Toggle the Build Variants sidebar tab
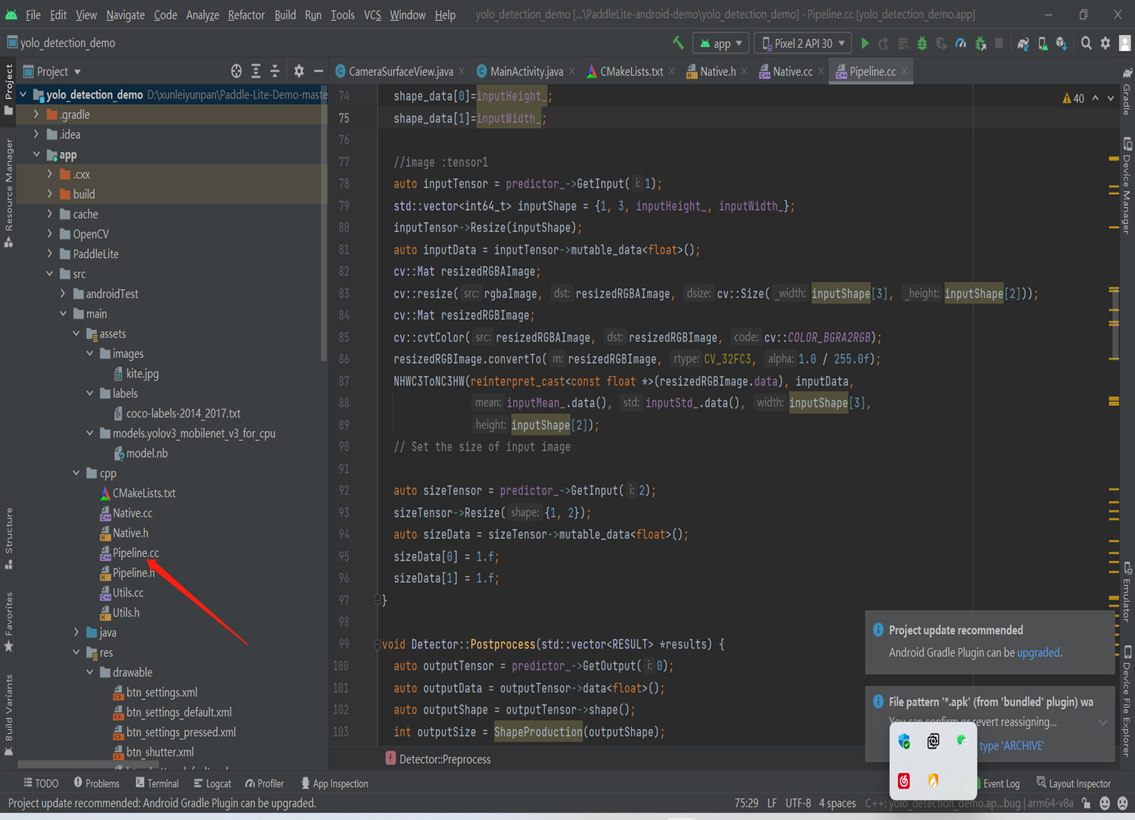This screenshot has width=1135, height=820. click(x=9, y=715)
